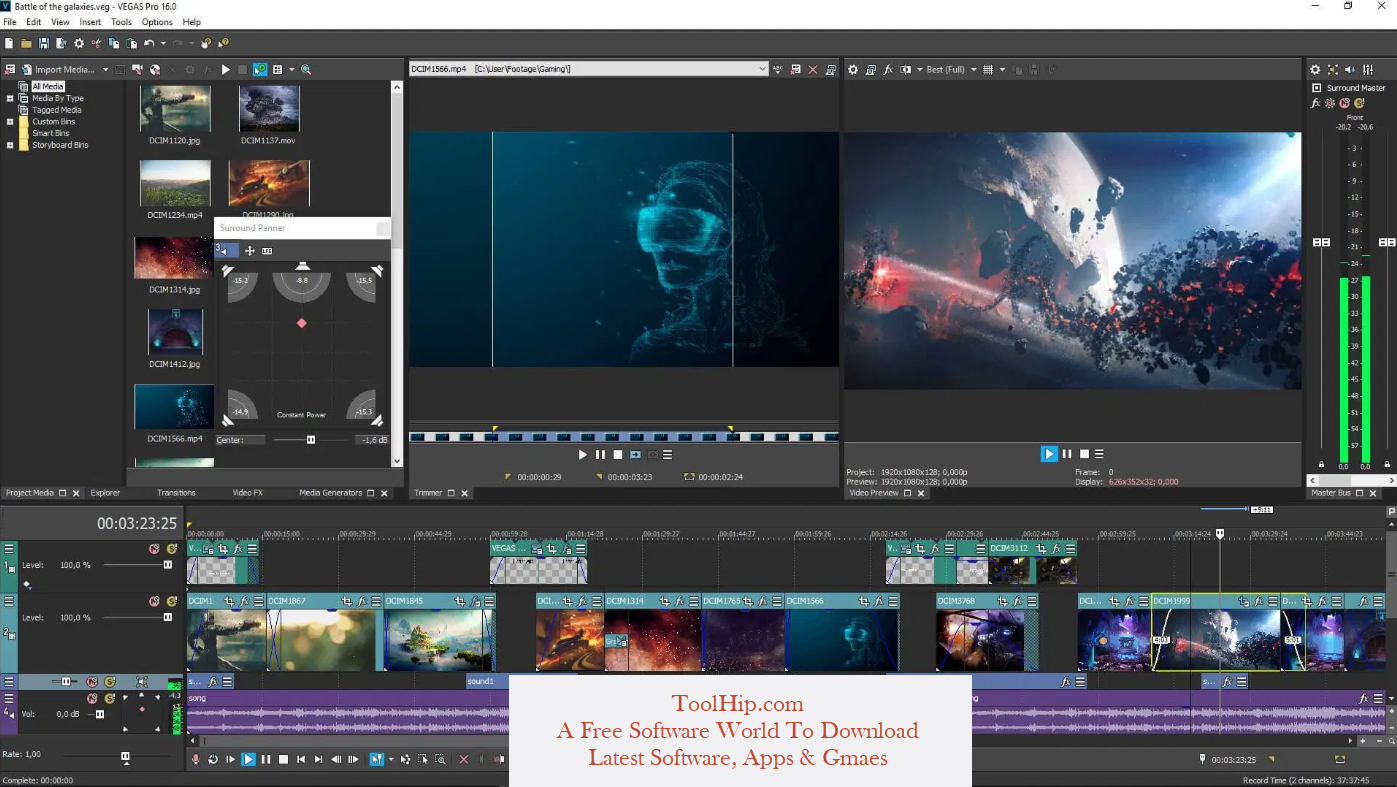Mute the Surround Master bus
Image resolution: width=1397 pixels, height=787 pixels.
(1344, 103)
